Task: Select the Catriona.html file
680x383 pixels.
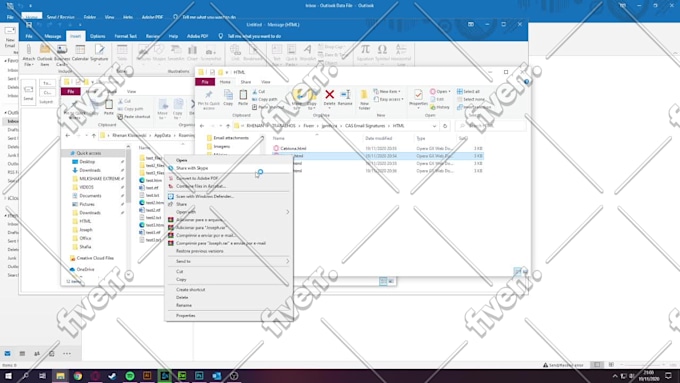Action: click(293, 148)
